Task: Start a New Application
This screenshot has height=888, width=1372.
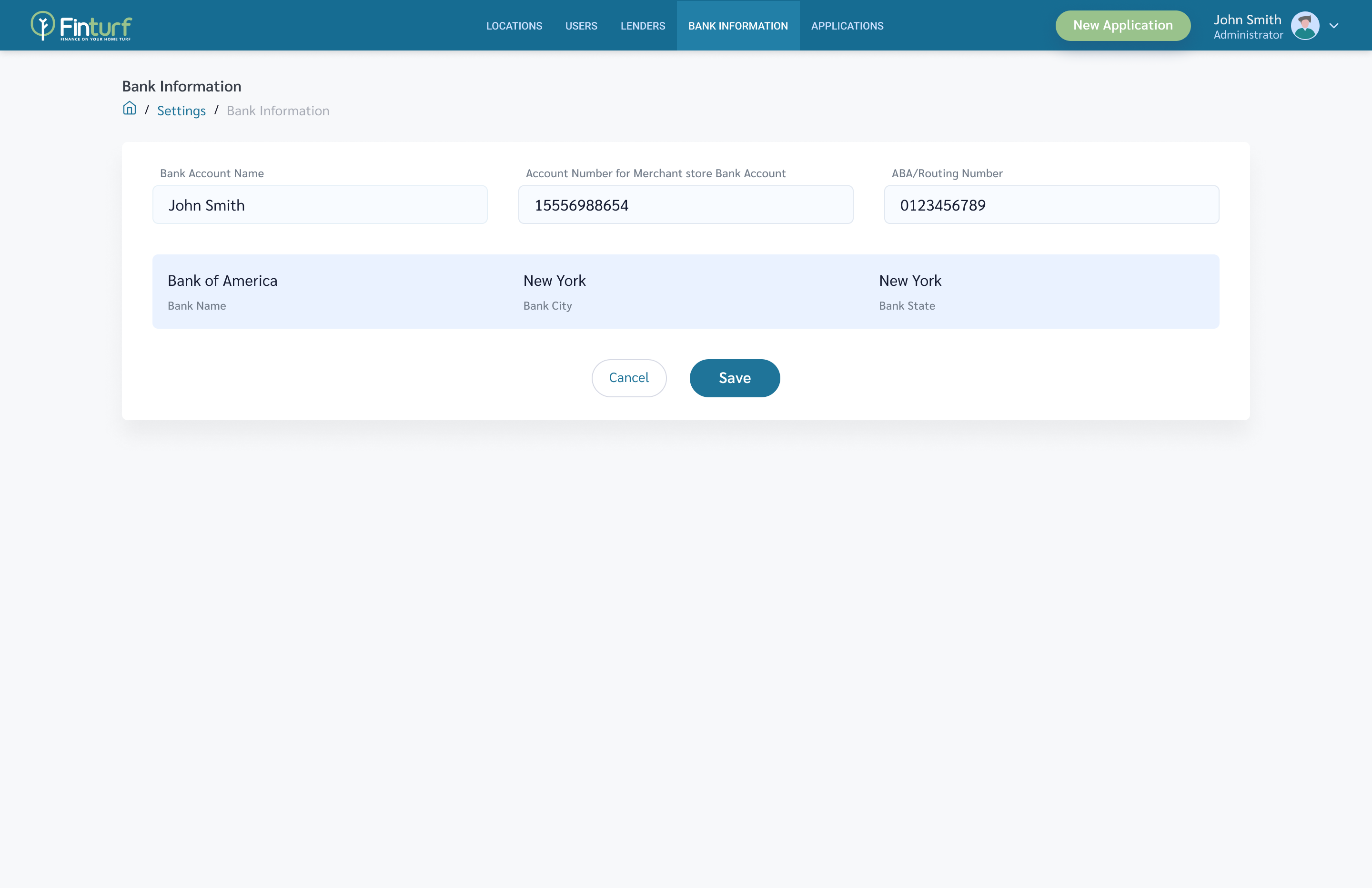Action: point(1122,25)
